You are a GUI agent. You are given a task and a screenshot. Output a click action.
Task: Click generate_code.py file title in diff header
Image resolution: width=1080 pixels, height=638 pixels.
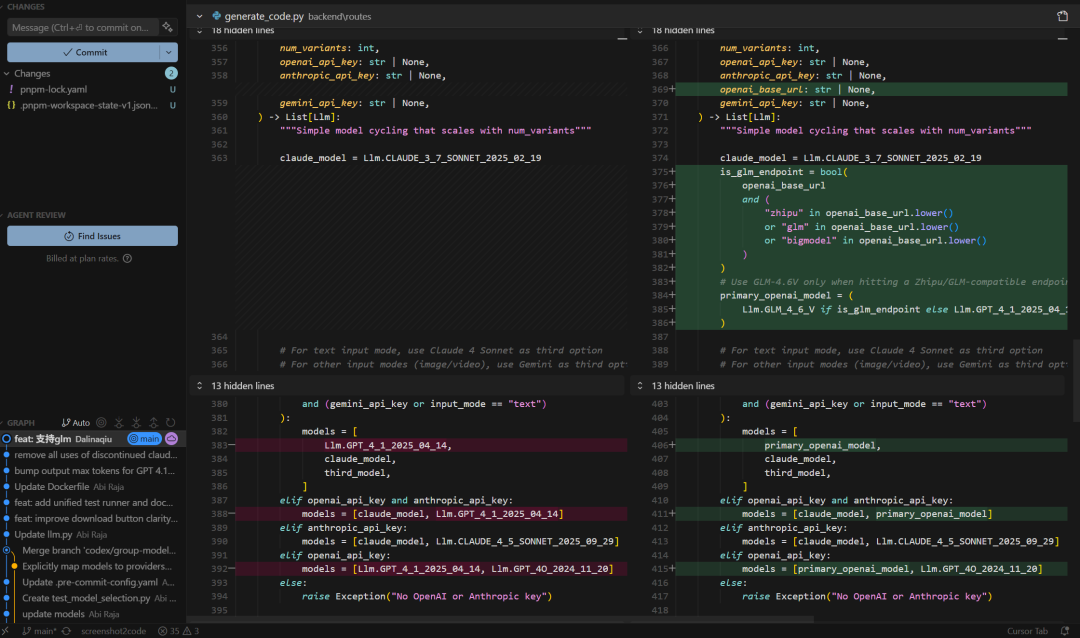click(x=264, y=16)
